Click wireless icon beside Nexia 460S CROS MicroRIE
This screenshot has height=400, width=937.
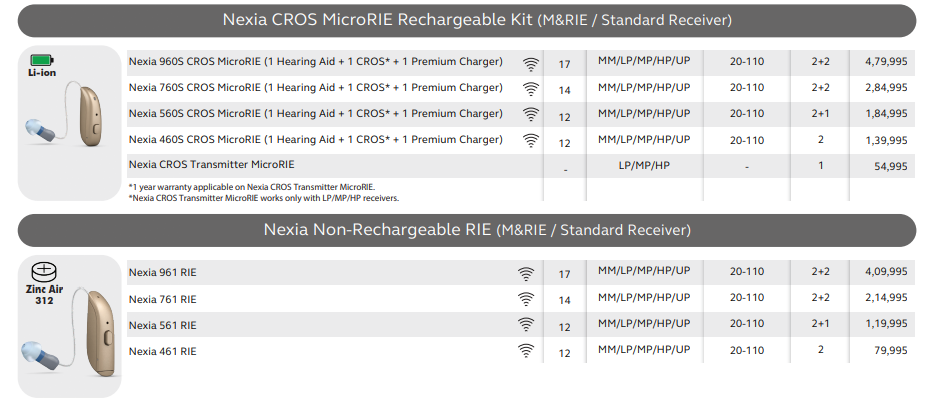[x=531, y=141]
